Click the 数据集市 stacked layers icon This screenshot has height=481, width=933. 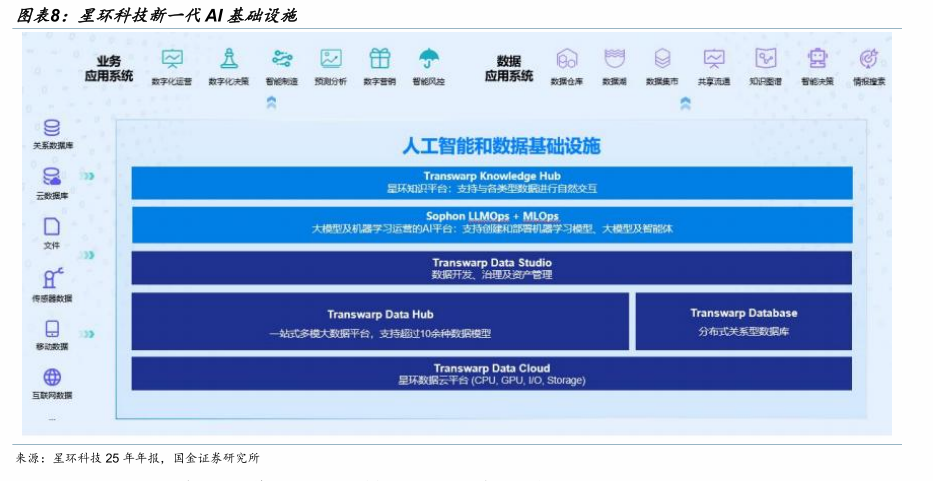[x=662, y=58]
